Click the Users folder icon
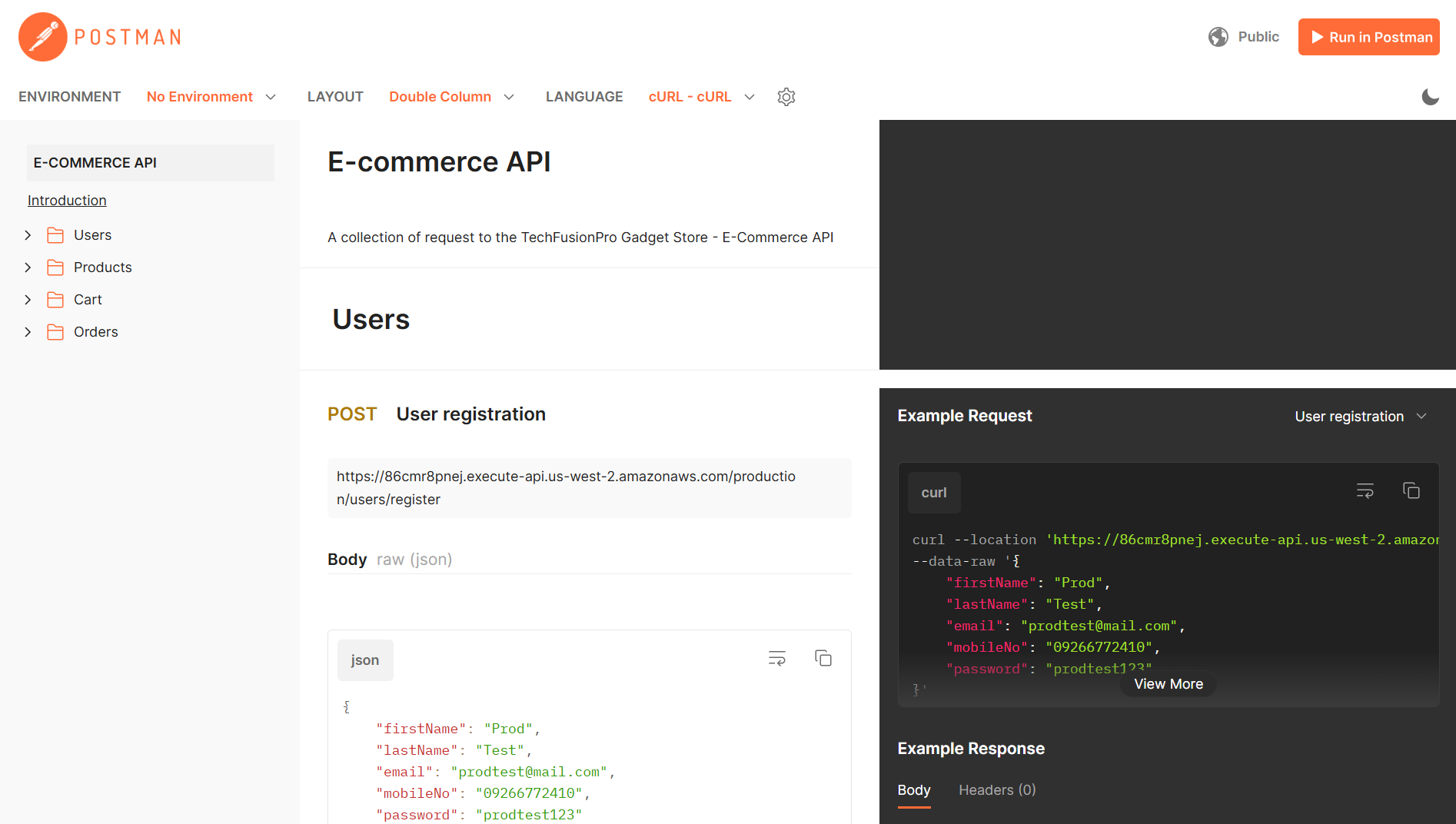The image size is (1456, 824). pos(55,234)
